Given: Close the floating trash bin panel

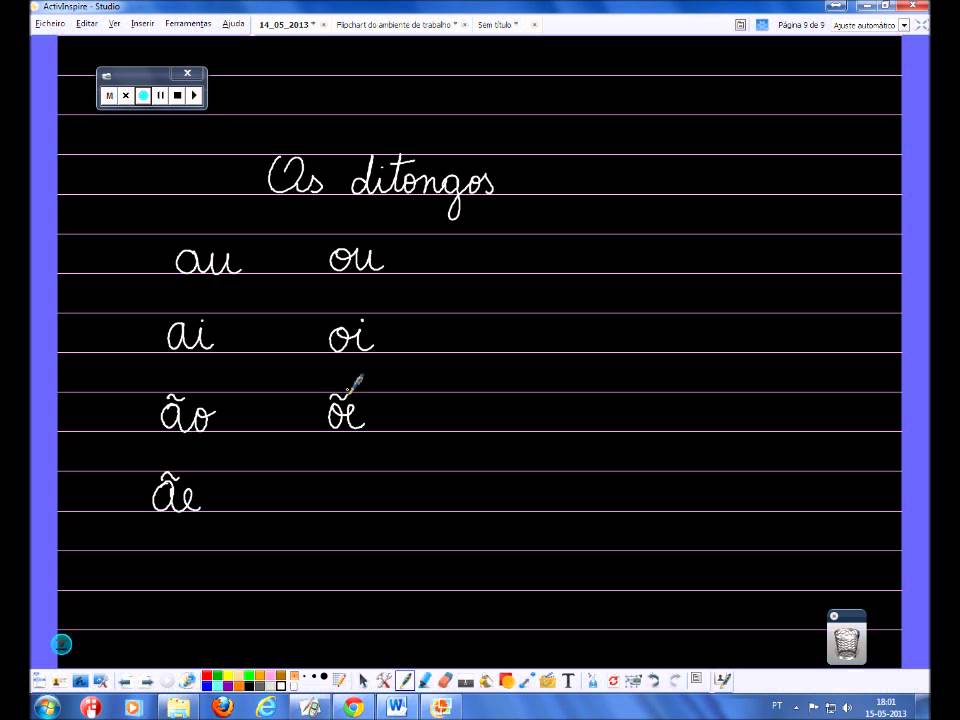Looking at the screenshot, I should click(x=834, y=615).
